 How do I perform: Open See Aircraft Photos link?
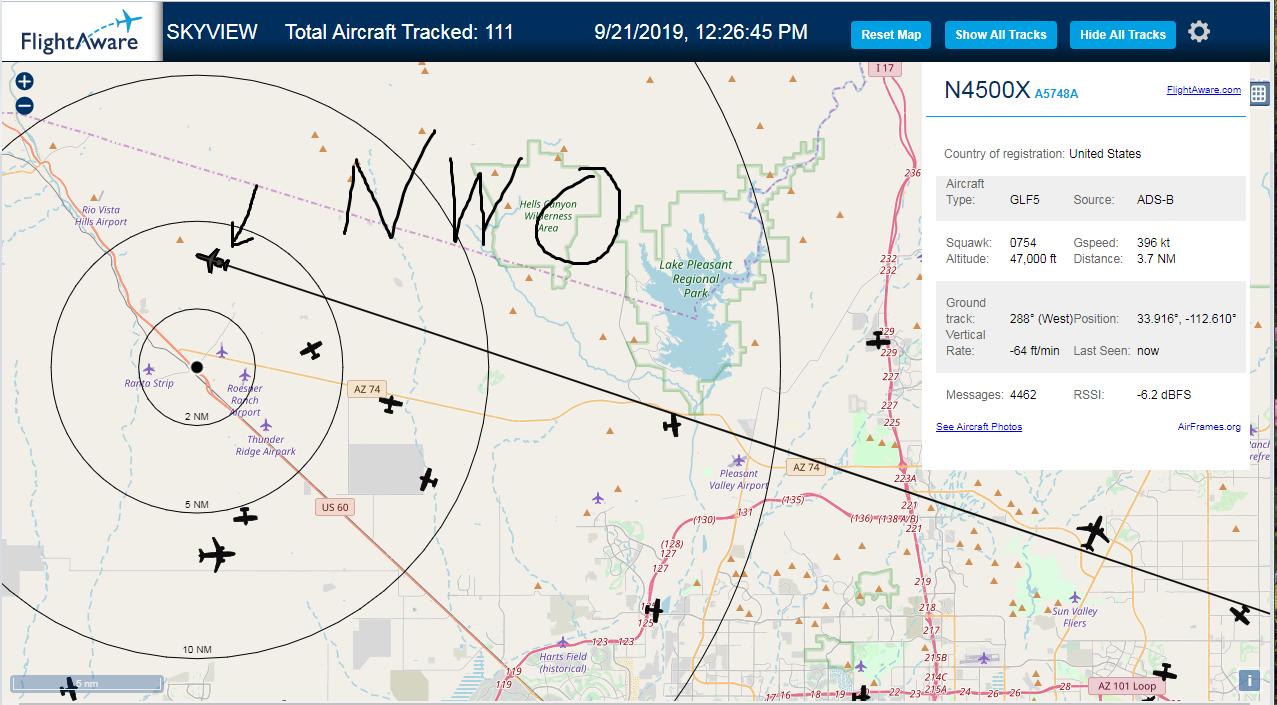[979, 427]
